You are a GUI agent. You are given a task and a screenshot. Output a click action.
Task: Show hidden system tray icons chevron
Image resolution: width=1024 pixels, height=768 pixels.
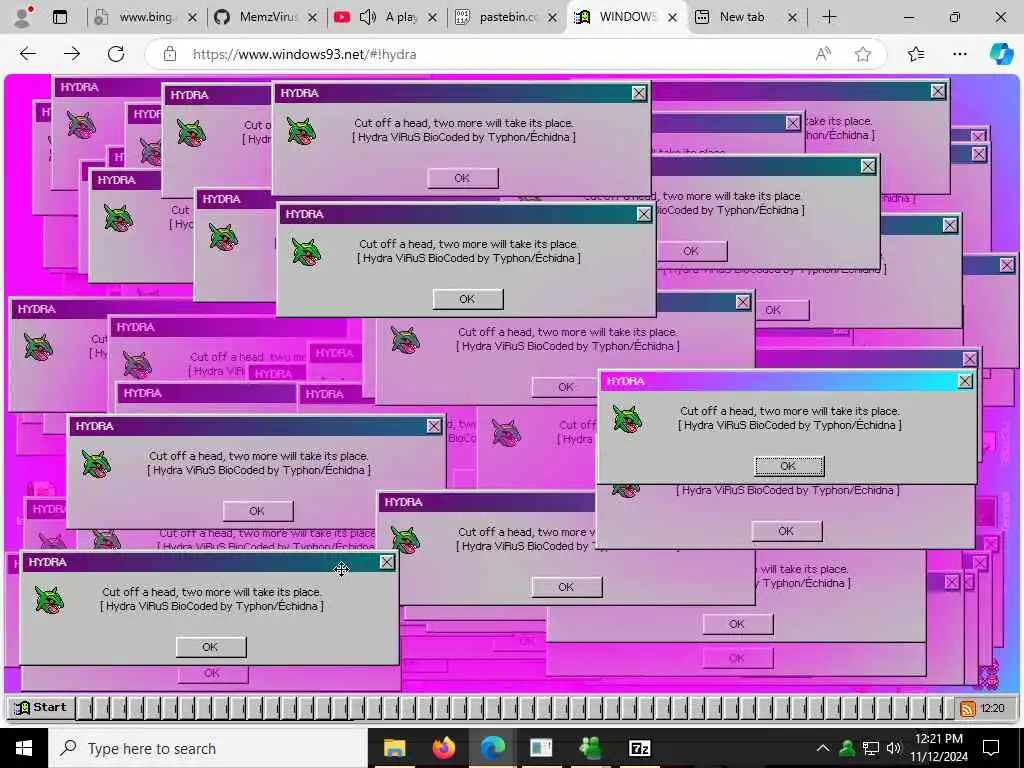pyautogui.click(x=823, y=748)
